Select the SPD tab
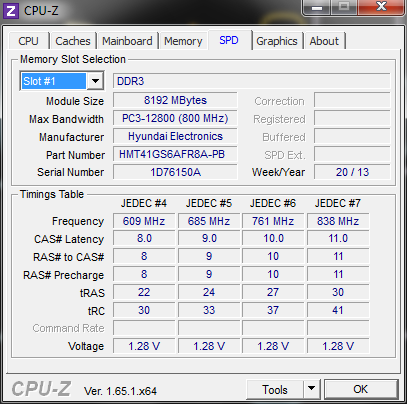The width and height of the screenshot is (407, 404). click(229, 40)
